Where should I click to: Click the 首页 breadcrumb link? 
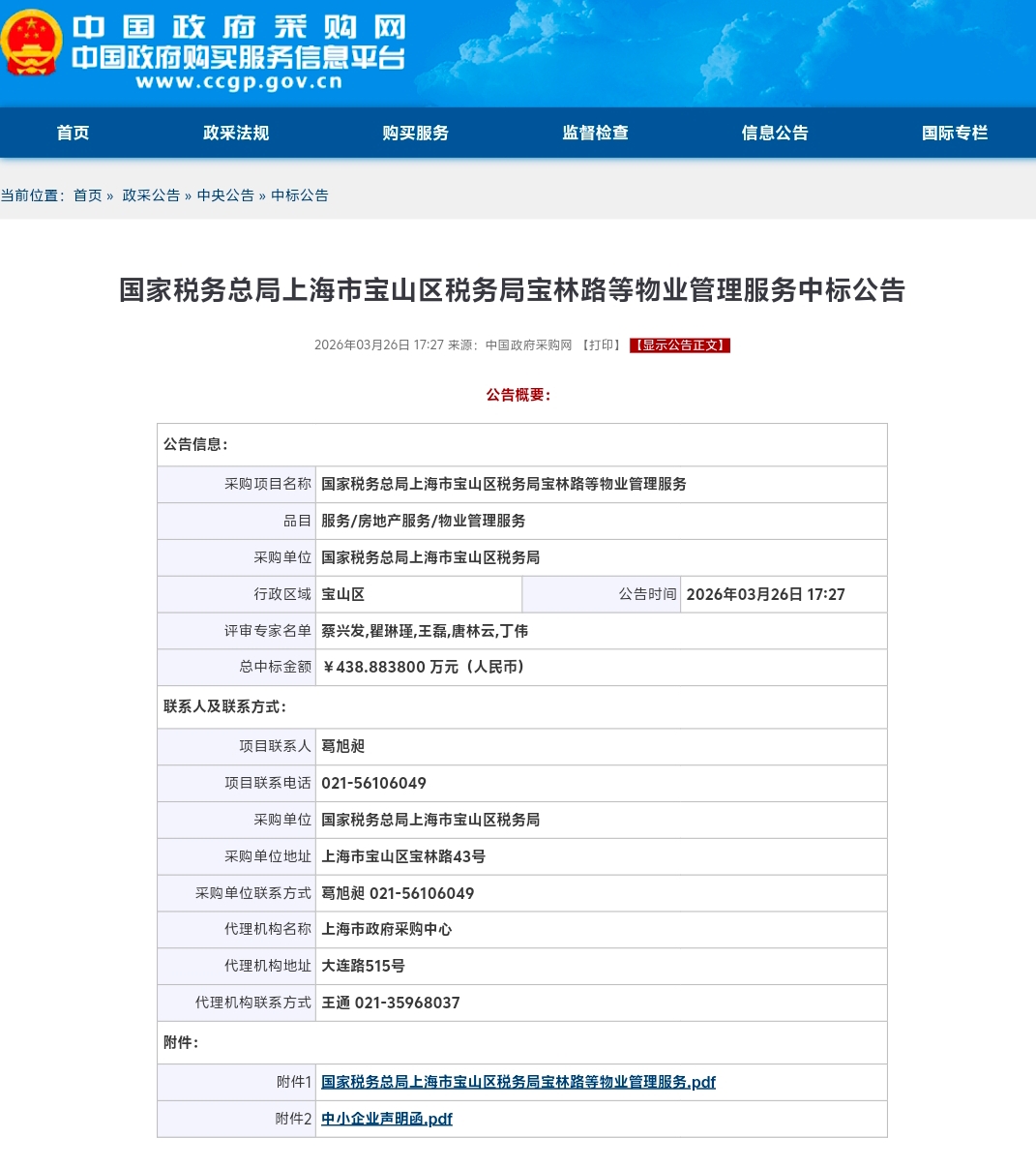87,195
